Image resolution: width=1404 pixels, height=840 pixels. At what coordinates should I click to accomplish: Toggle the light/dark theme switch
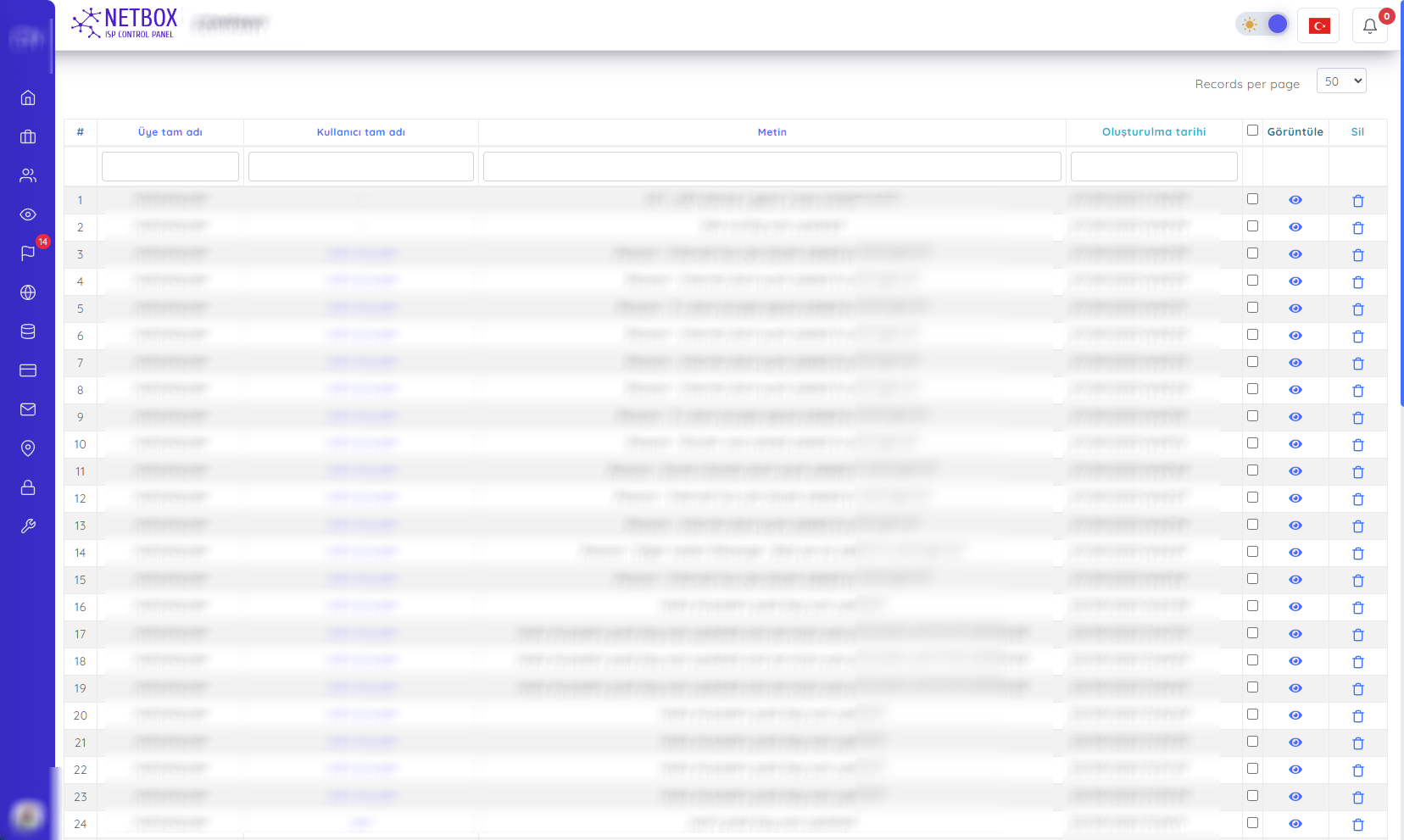(1262, 25)
